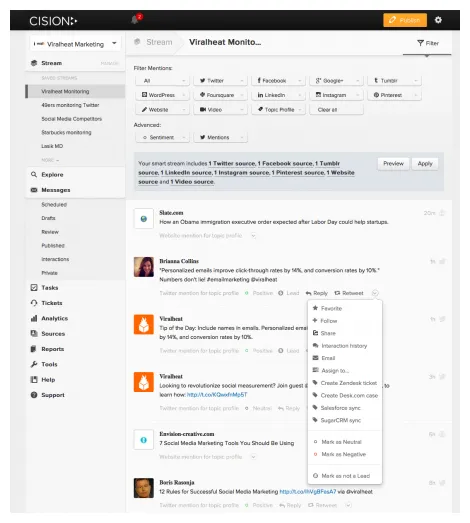Click Brianna Collins profile photo
The width and height of the screenshot is (470, 523).
point(144,267)
